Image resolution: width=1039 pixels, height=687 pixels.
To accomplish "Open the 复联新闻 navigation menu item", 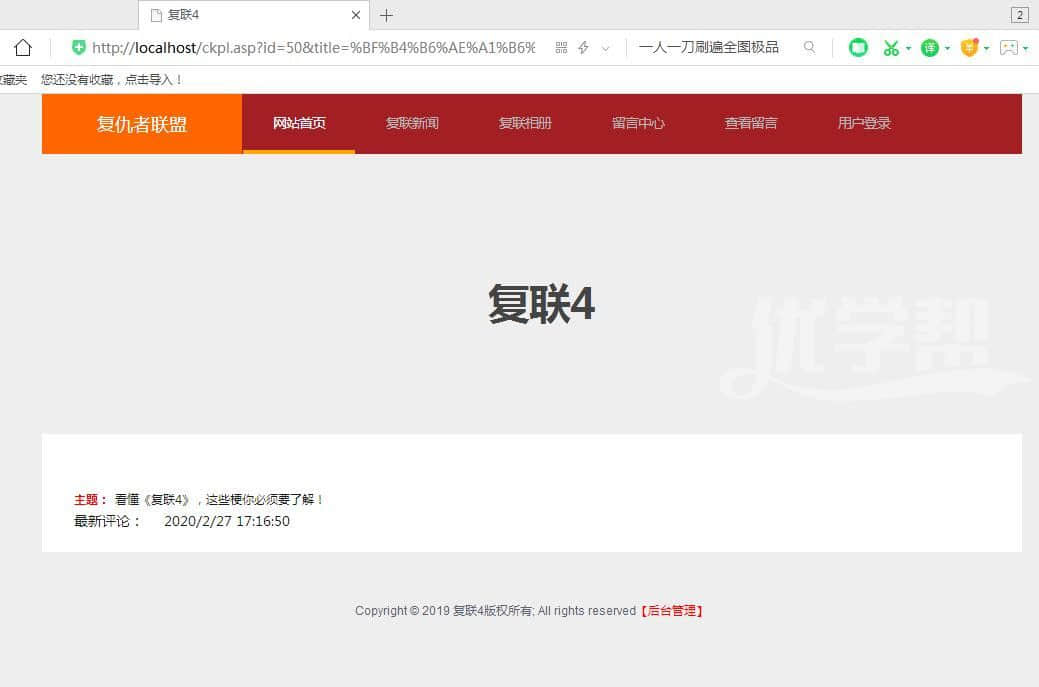I will pos(412,123).
